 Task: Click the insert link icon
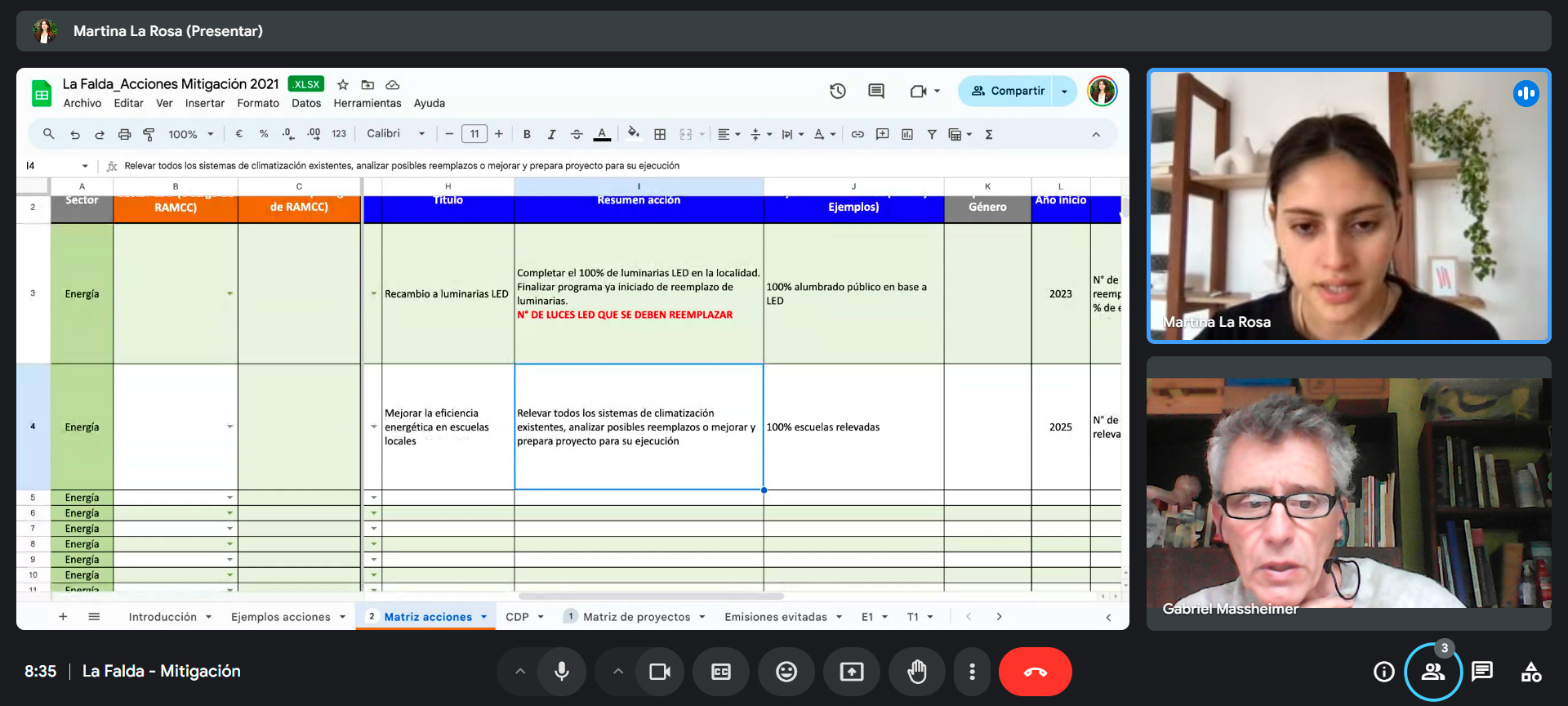857,135
